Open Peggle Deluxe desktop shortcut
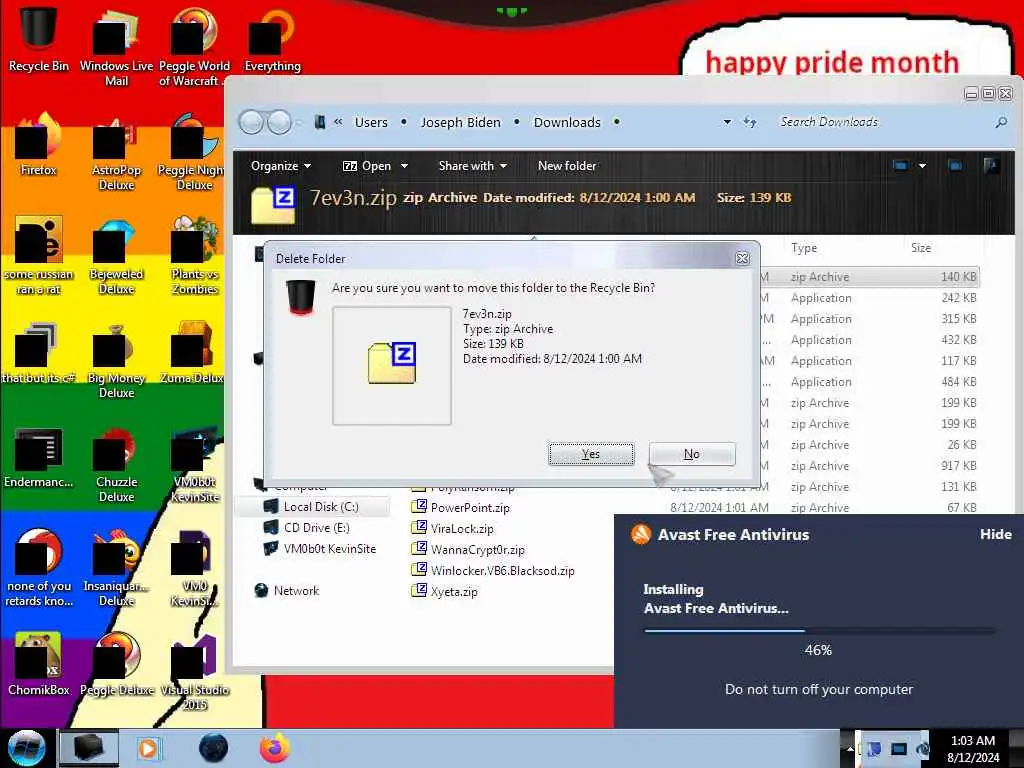The image size is (1024, 768). click(x=116, y=665)
